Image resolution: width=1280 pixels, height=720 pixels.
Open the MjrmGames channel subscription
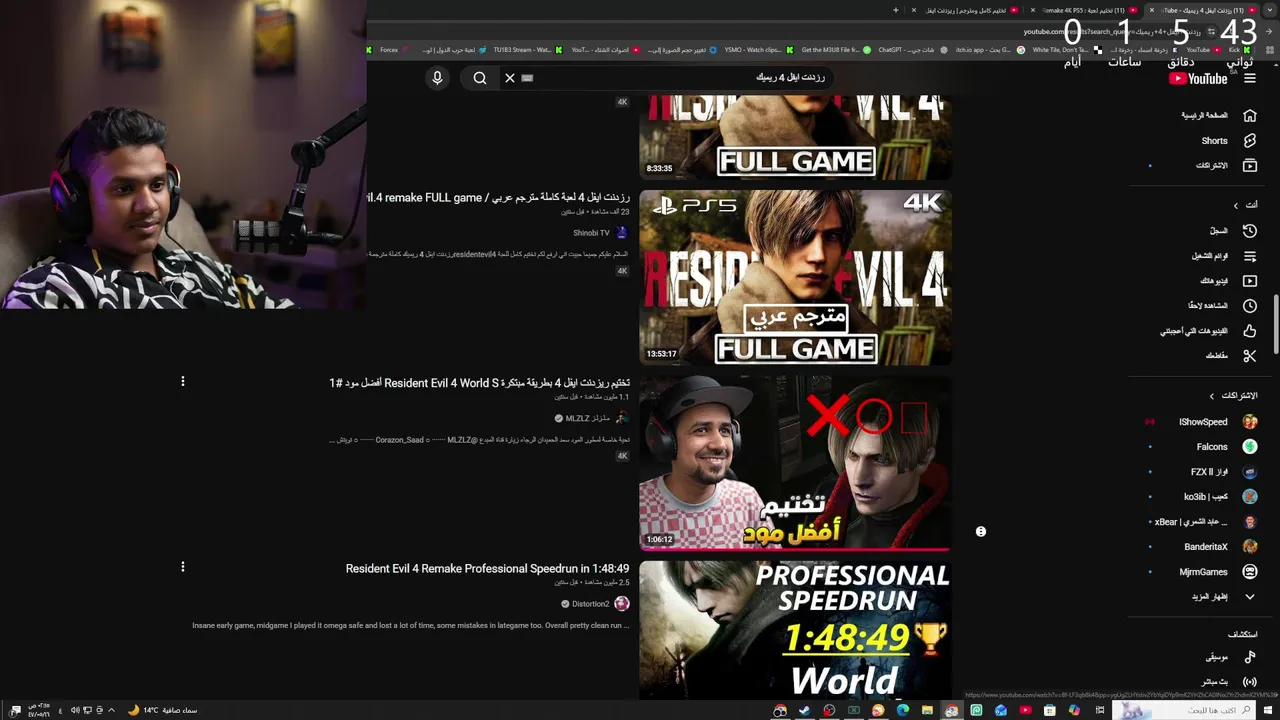[1204, 572]
